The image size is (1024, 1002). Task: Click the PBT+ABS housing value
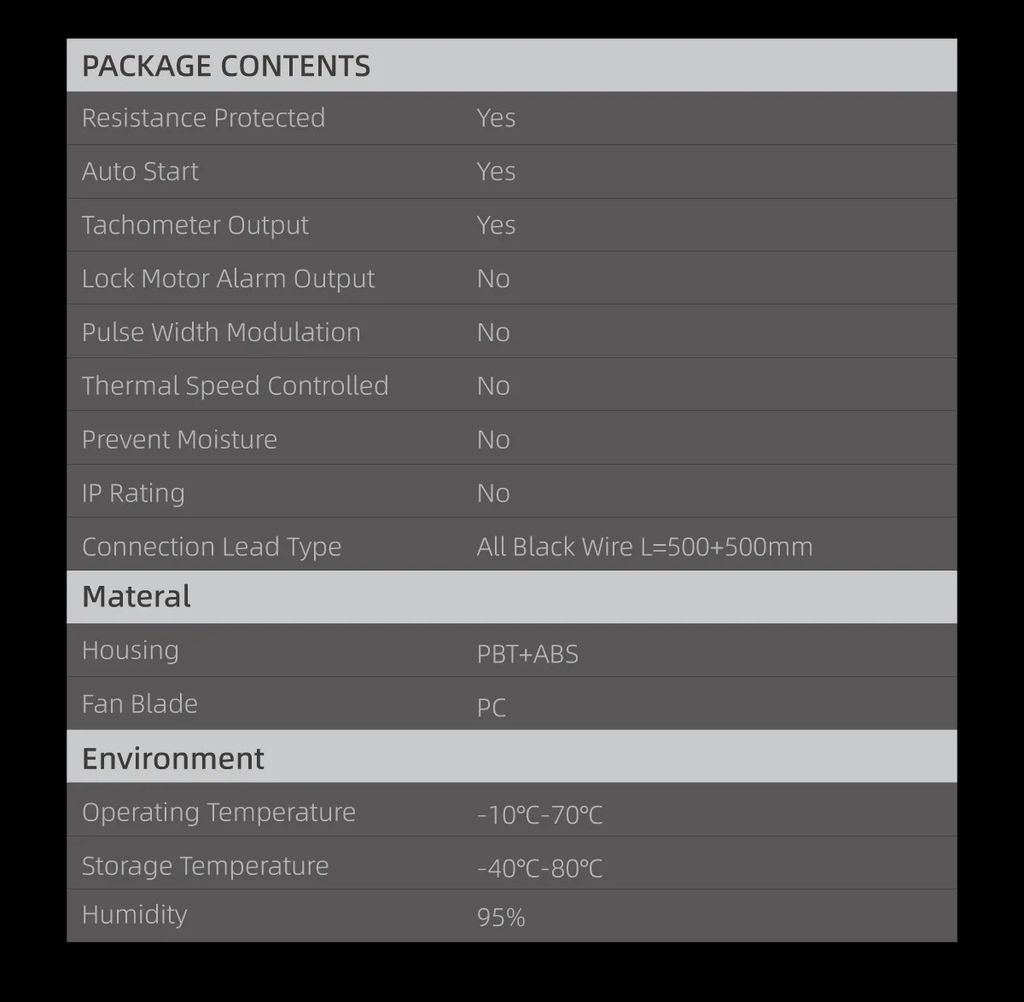[x=527, y=654]
